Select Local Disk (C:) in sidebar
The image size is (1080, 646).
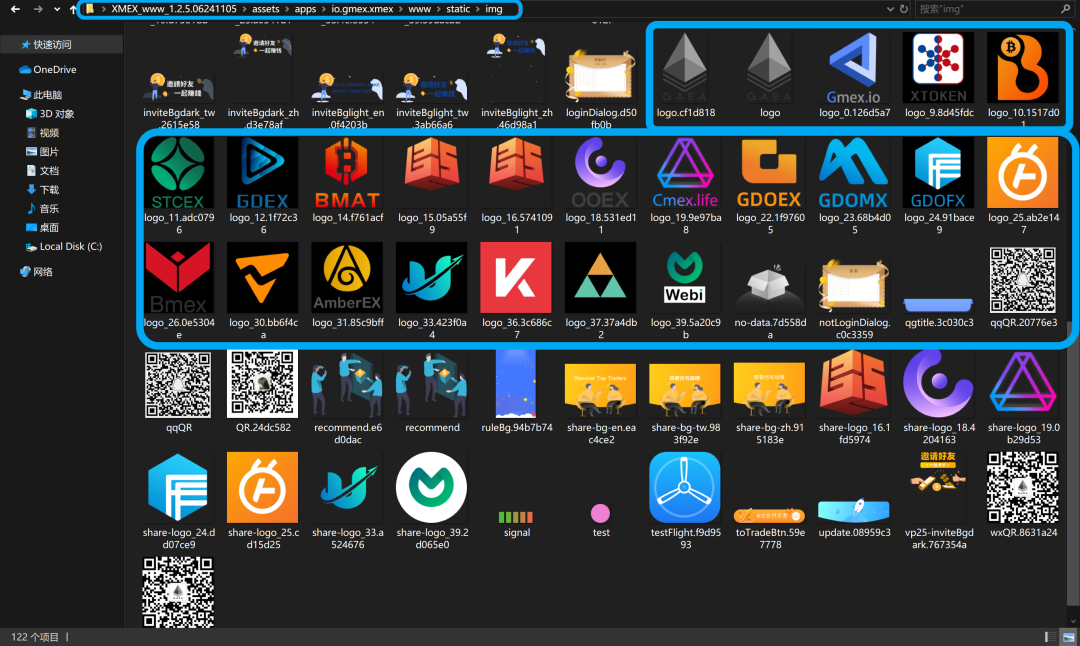[x=70, y=247]
